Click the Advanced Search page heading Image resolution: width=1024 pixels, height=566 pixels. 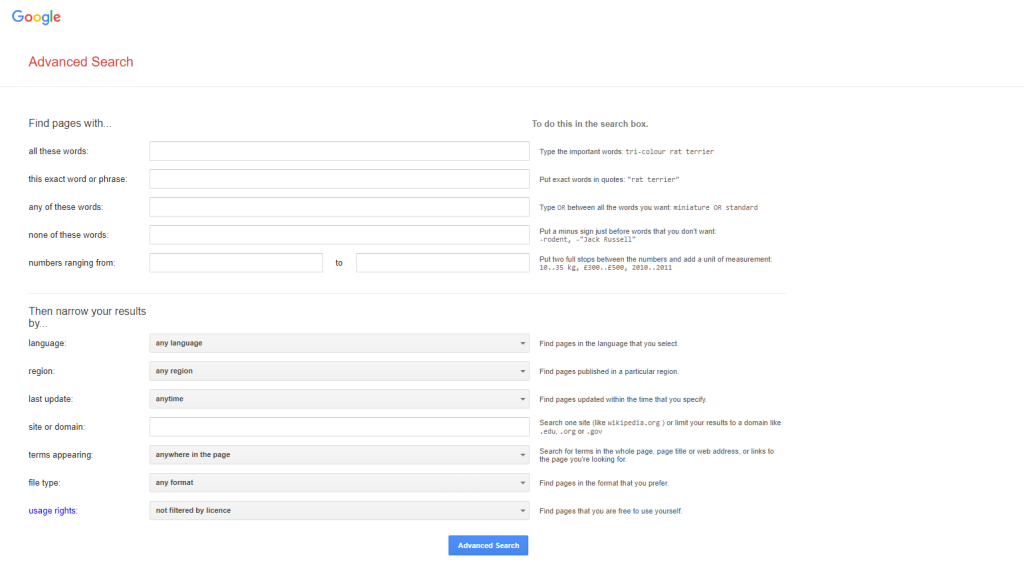pyautogui.click(x=80, y=62)
